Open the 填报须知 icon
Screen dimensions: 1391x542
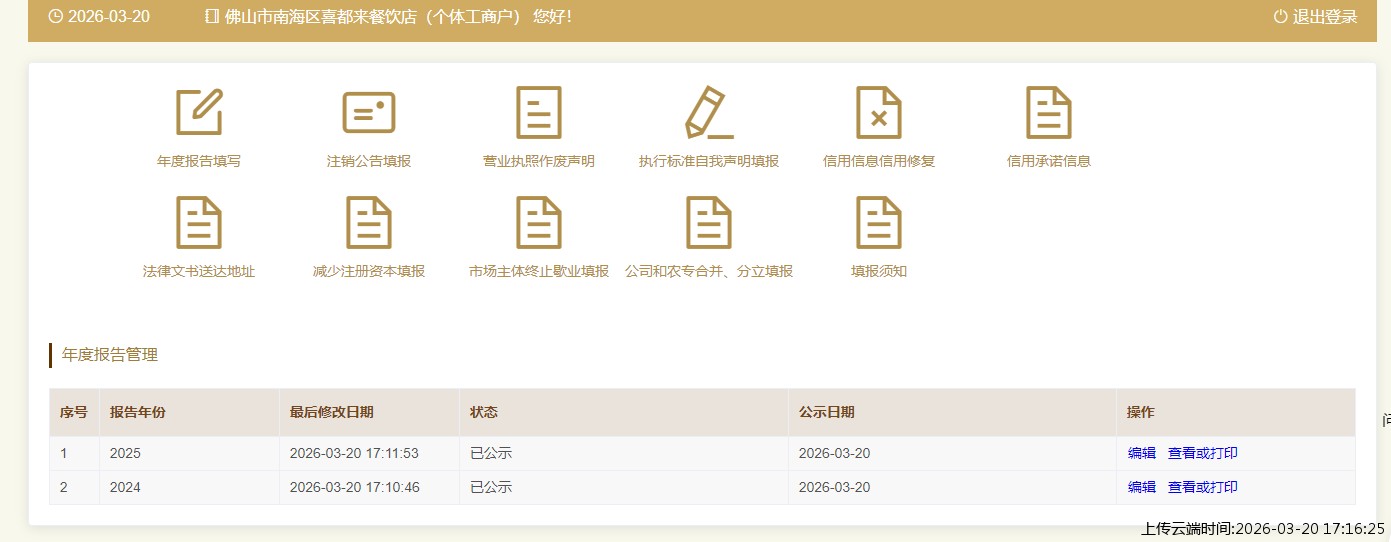pyautogui.click(x=879, y=222)
